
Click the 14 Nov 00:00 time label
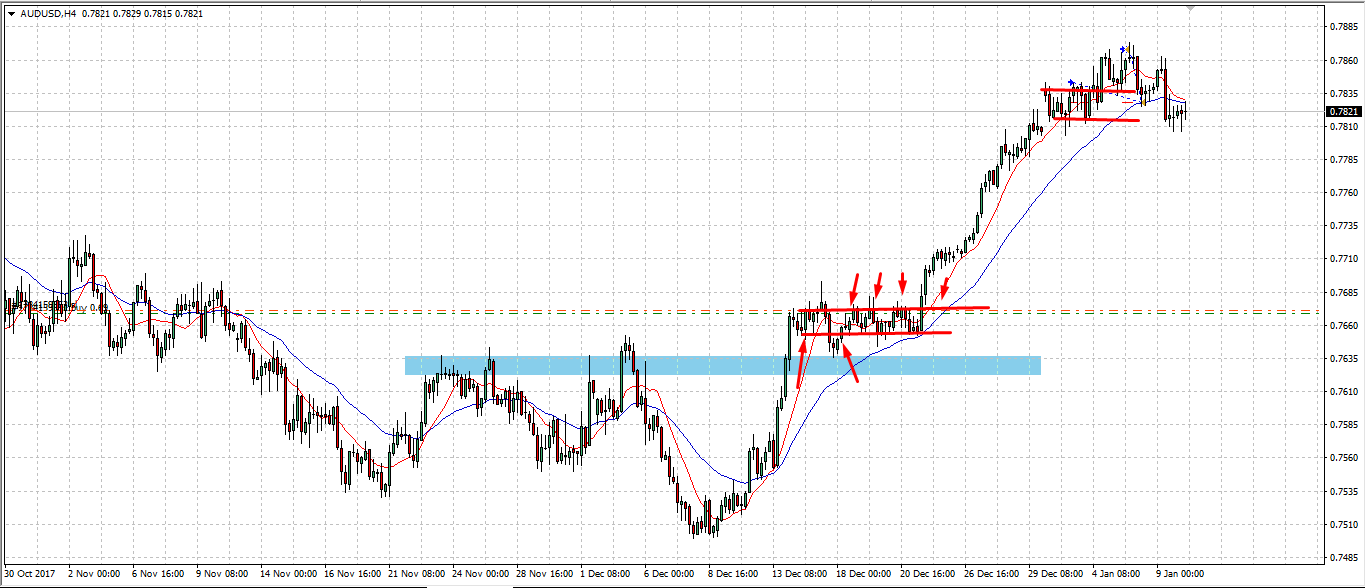pos(288,574)
